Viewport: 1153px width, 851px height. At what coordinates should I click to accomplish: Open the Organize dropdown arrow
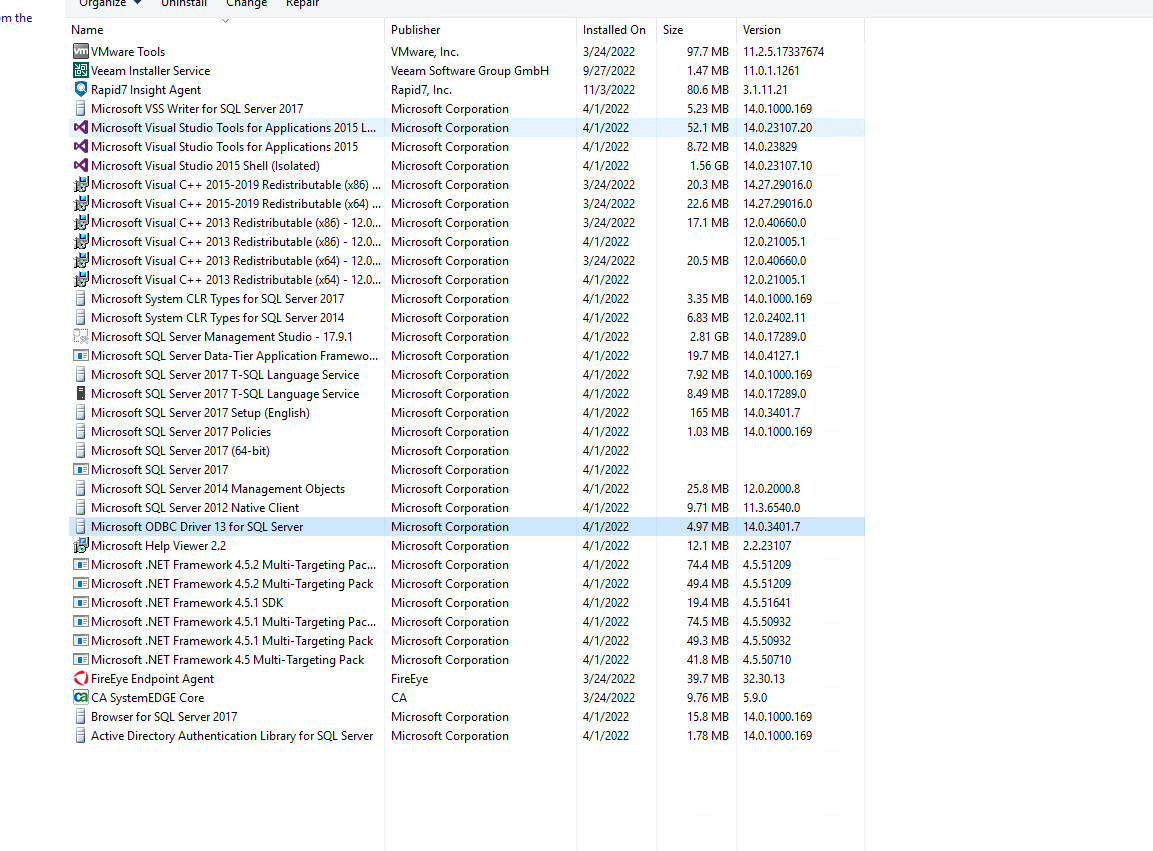(x=138, y=3)
